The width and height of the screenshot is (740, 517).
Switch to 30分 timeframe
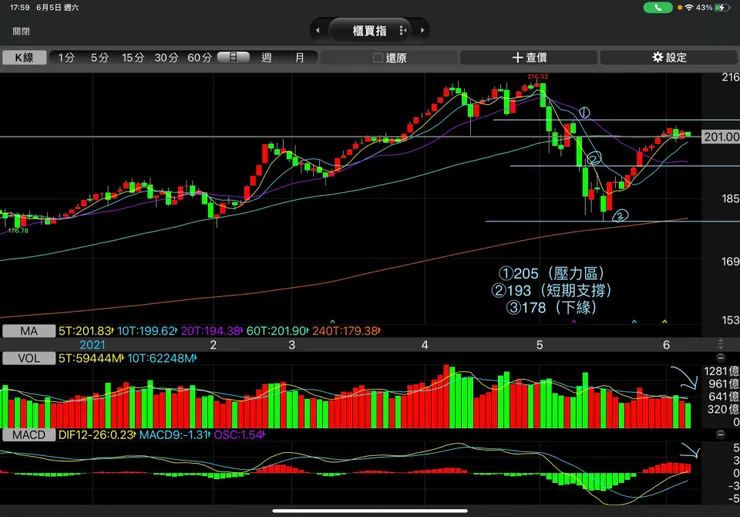coord(166,58)
